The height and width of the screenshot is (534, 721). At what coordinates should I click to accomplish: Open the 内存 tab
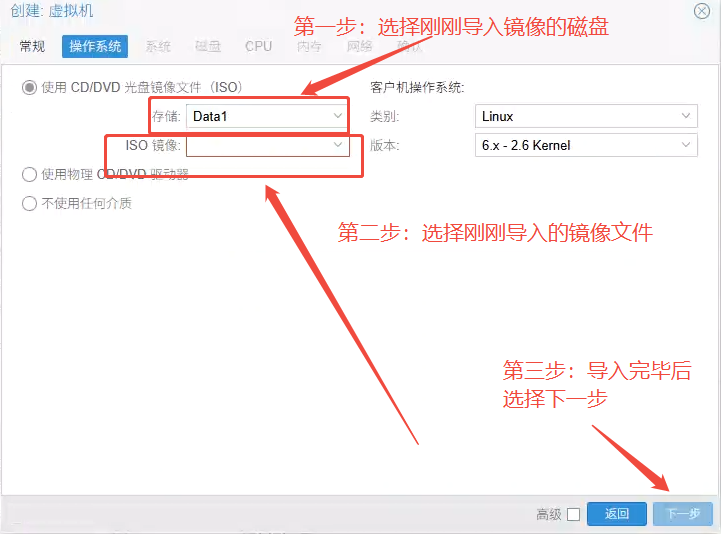309,46
